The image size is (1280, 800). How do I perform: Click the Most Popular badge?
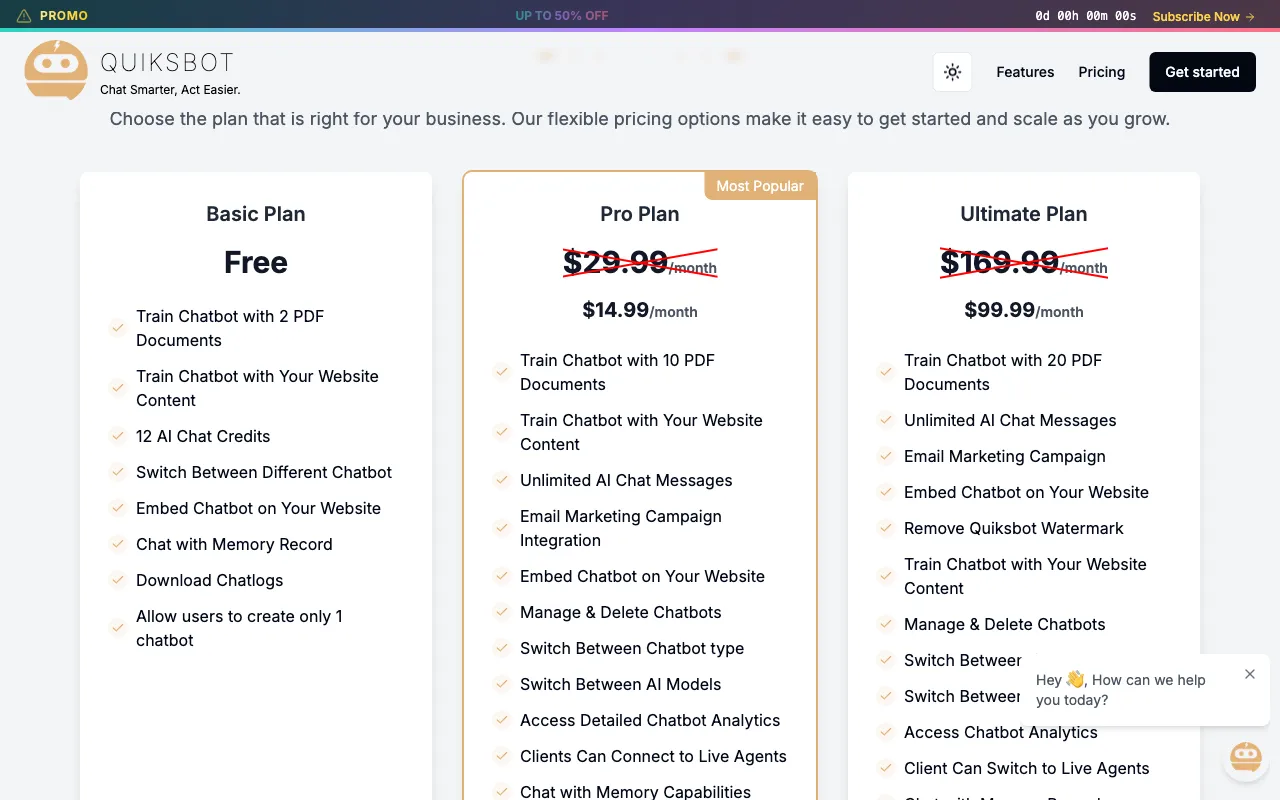(x=760, y=186)
